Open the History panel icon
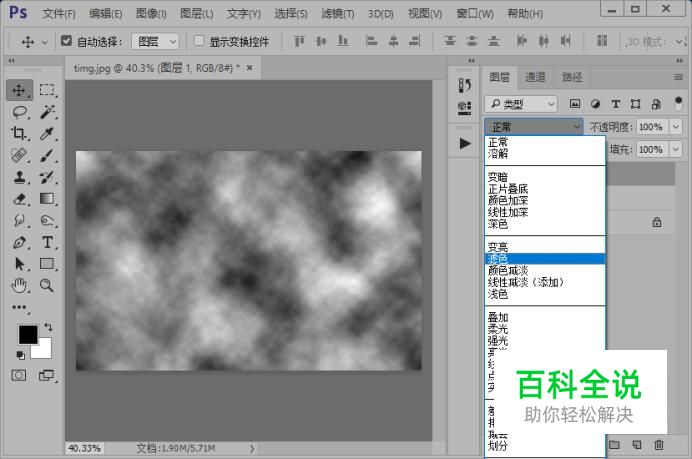This screenshot has height=459, width=692. point(464,85)
